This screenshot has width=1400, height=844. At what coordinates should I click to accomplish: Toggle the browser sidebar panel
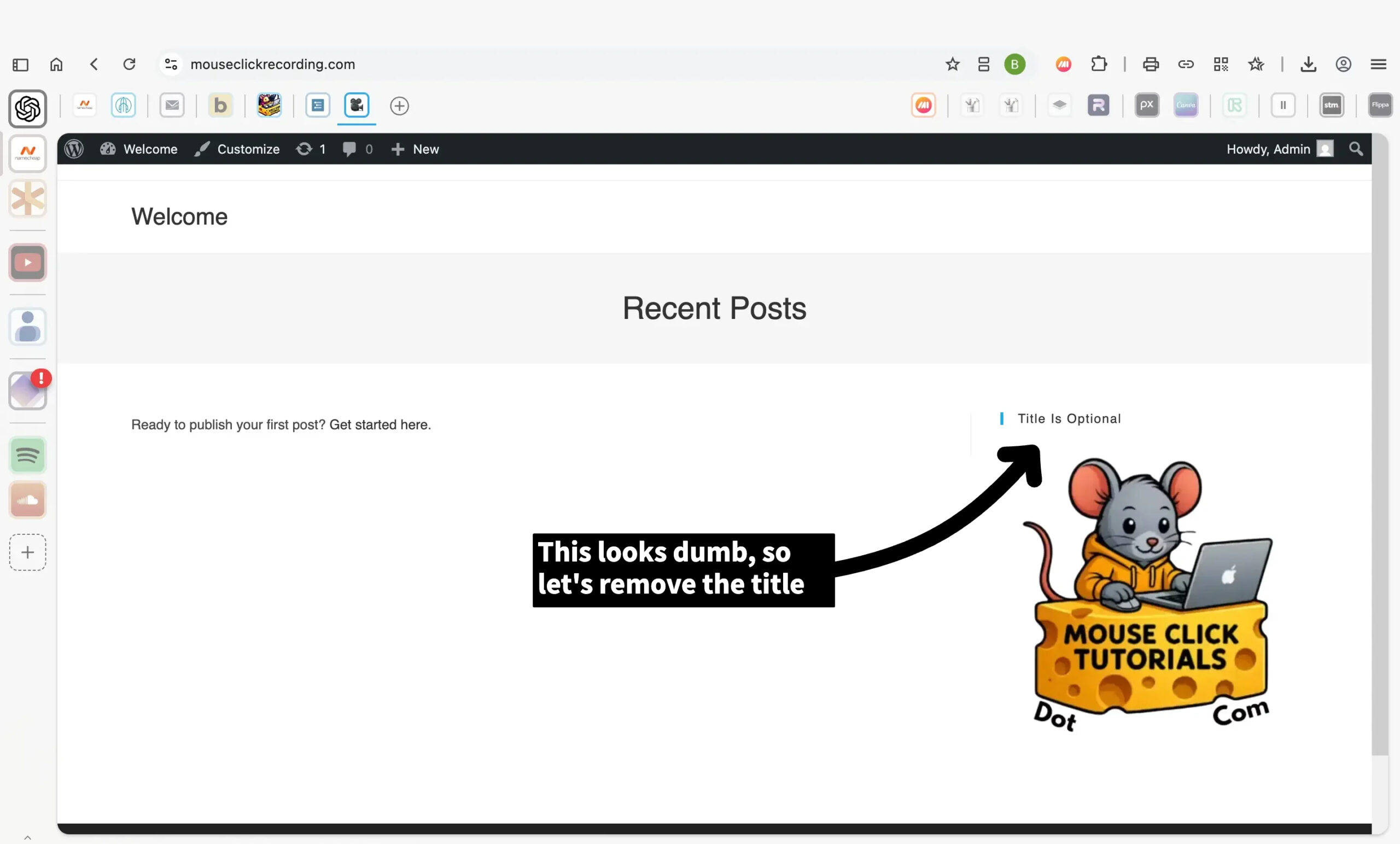click(20, 64)
